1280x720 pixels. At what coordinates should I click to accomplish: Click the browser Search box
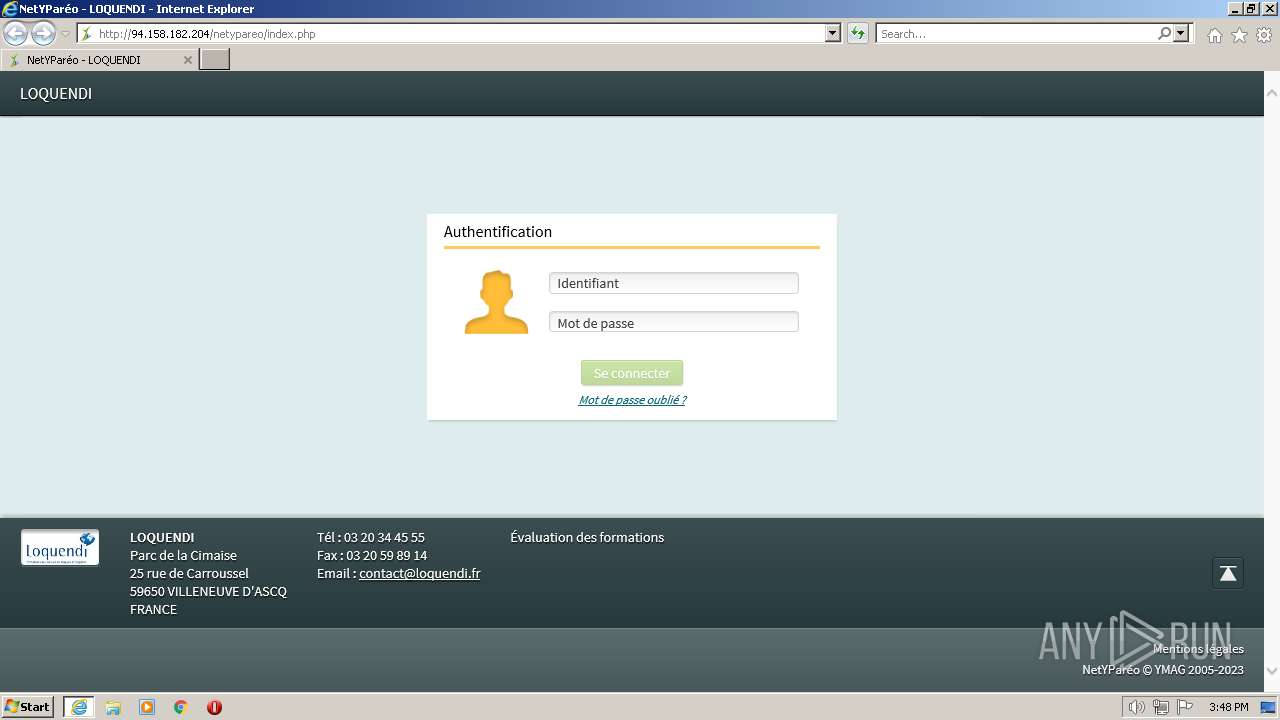pyautogui.click(x=1016, y=33)
